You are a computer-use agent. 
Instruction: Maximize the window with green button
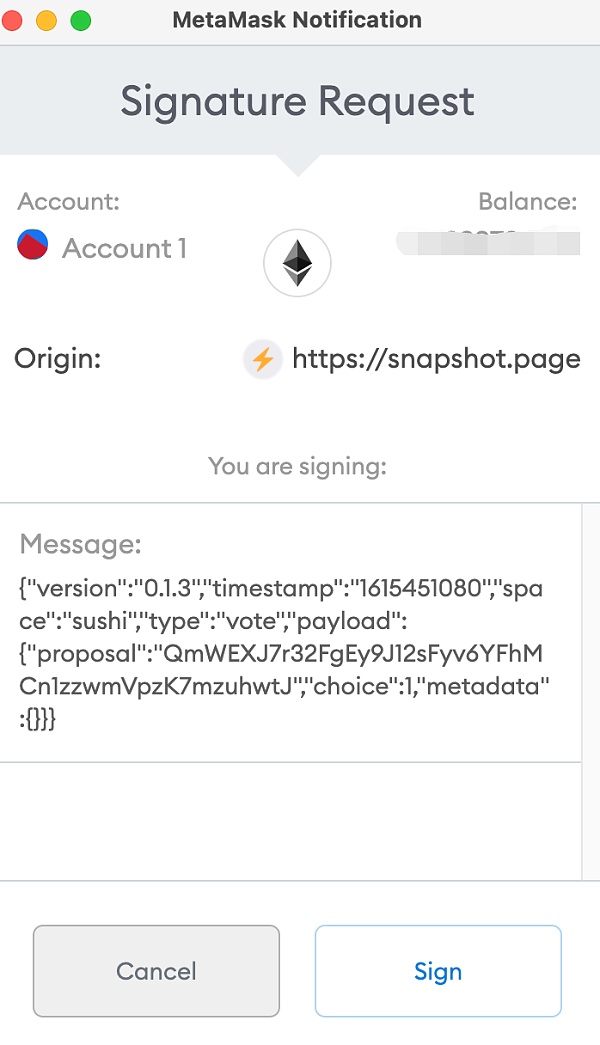80,20
